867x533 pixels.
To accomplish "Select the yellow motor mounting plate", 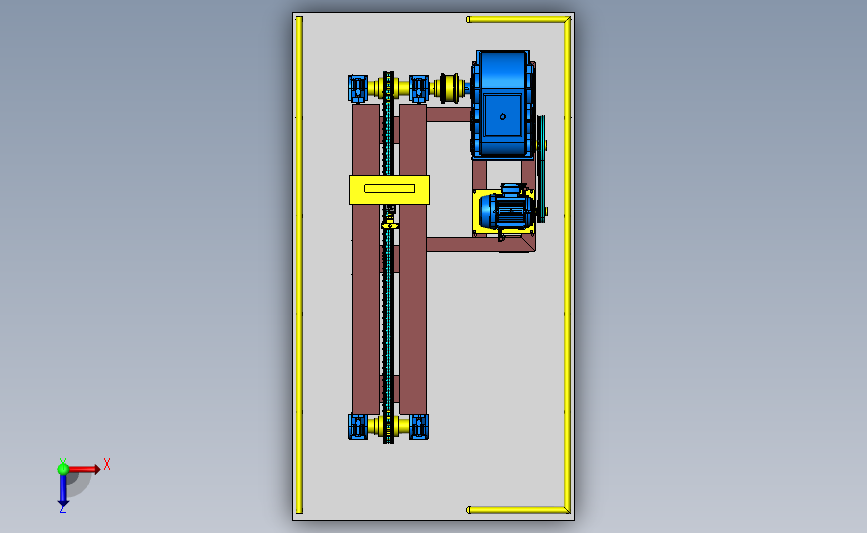I will point(476,212).
